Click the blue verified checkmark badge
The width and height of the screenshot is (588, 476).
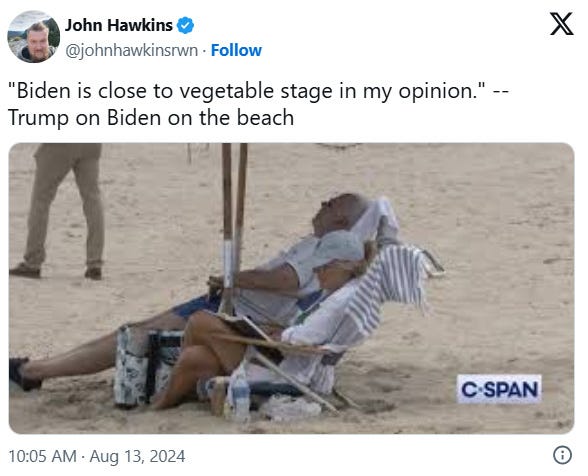pyautogui.click(x=185, y=26)
